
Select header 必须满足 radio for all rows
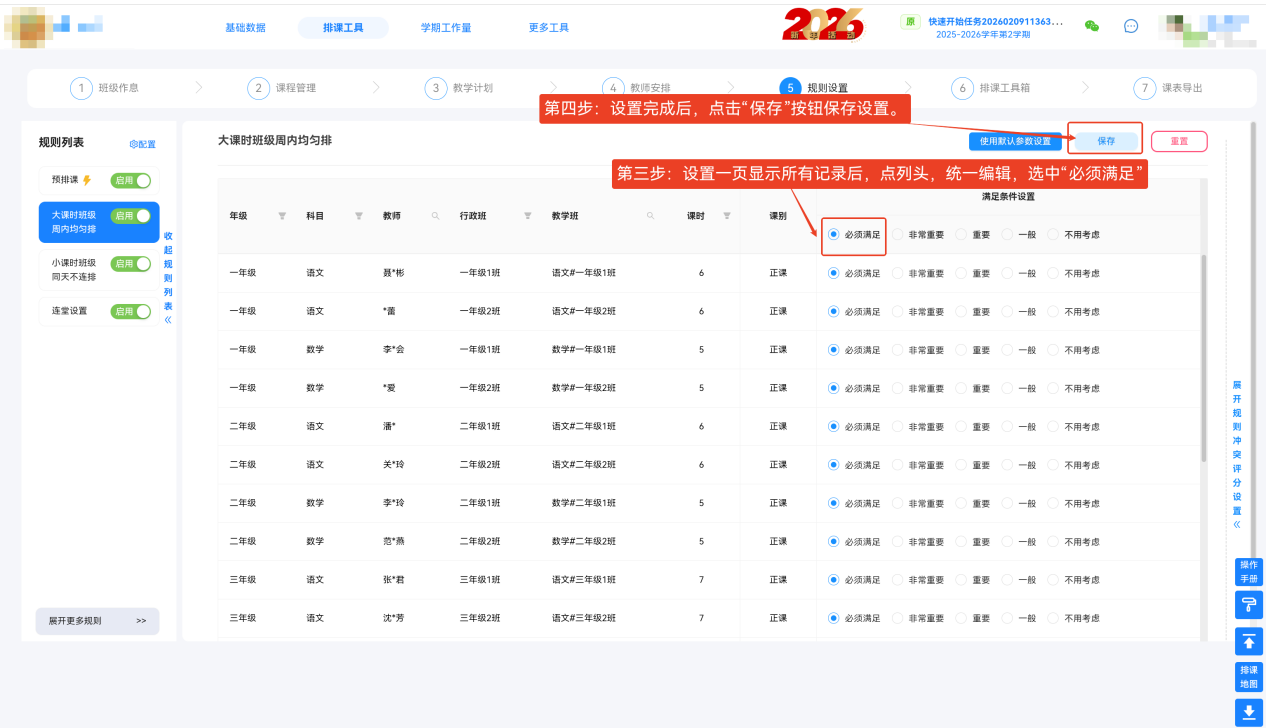[833, 235]
